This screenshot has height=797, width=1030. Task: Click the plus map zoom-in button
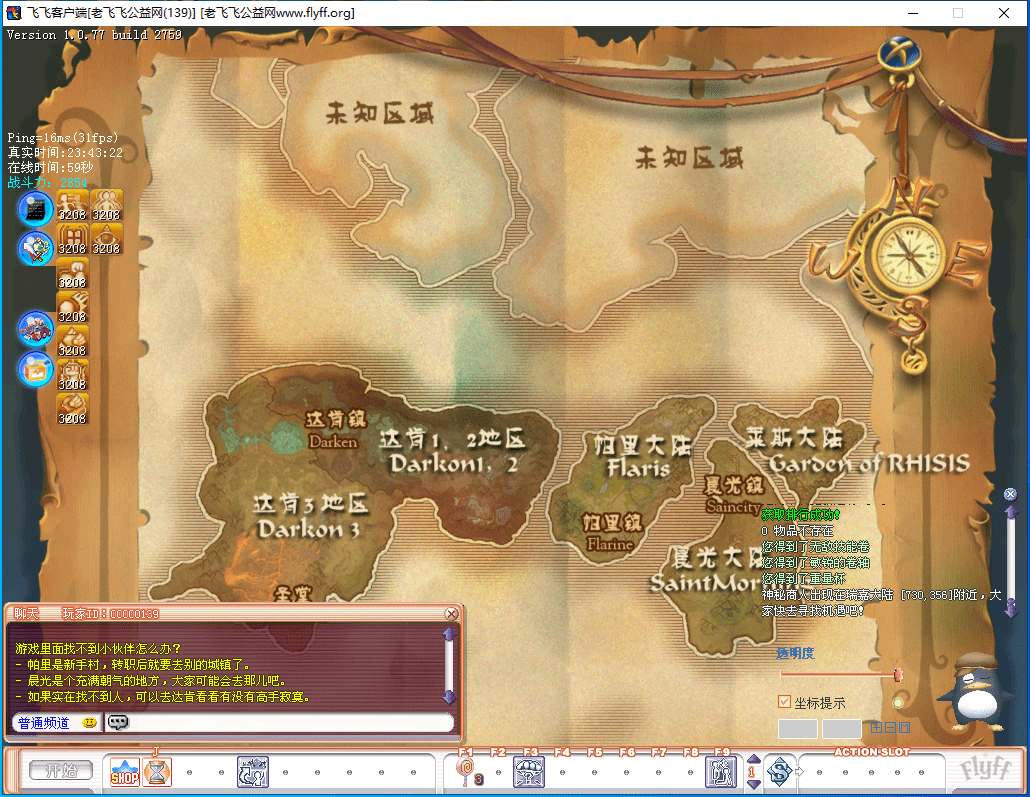(875, 728)
